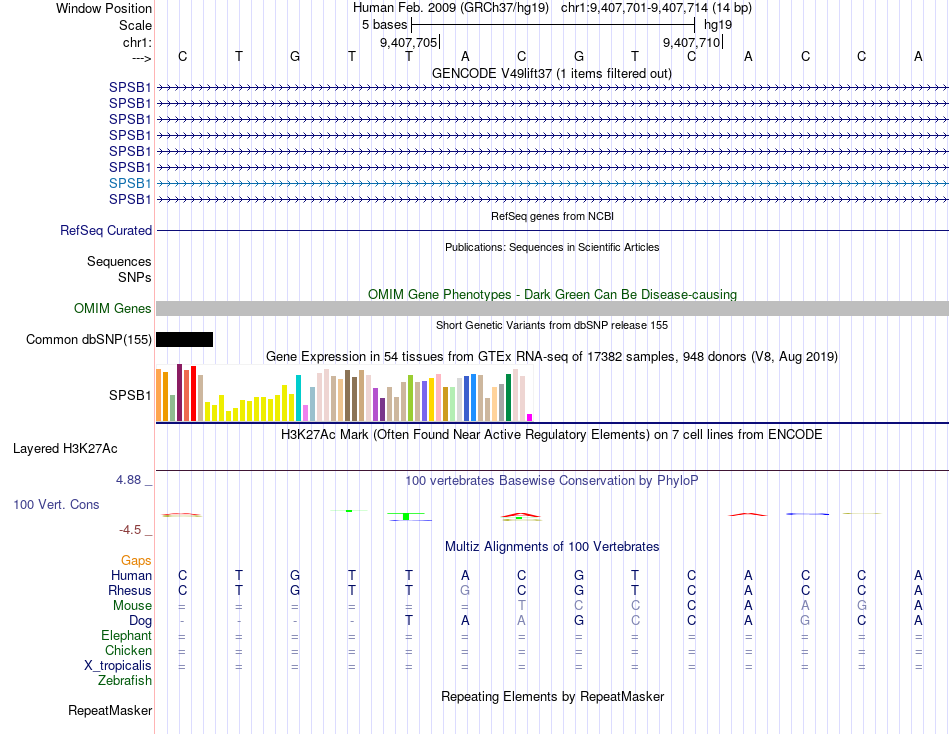Open the RefSeq genes from NCBI title
The height and width of the screenshot is (734, 950).
pyautogui.click(x=552, y=216)
